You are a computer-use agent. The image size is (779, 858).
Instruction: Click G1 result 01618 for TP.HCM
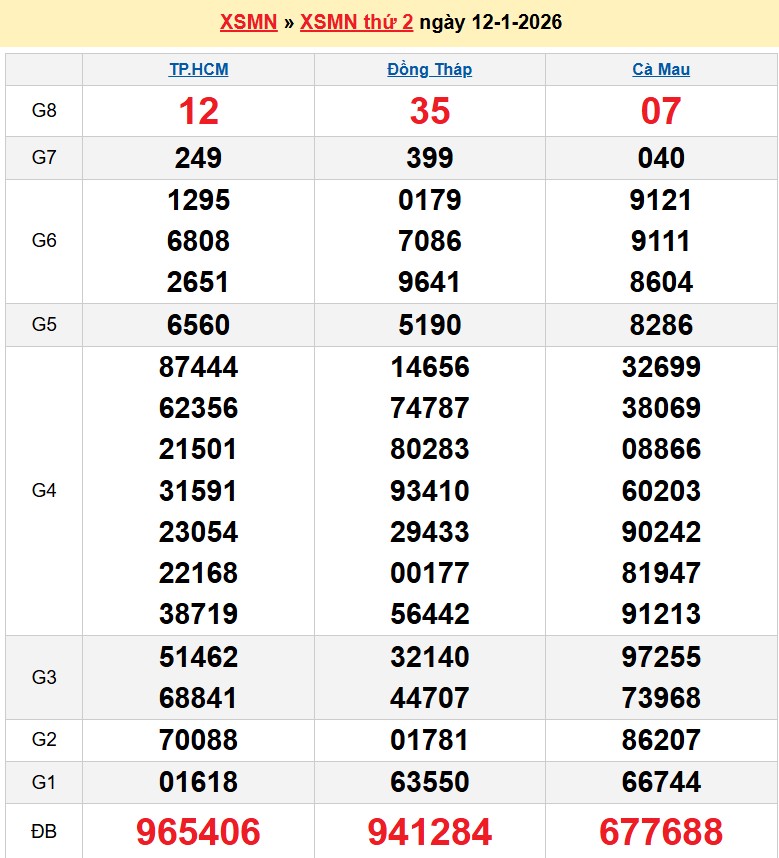pyautogui.click(x=198, y=781)
